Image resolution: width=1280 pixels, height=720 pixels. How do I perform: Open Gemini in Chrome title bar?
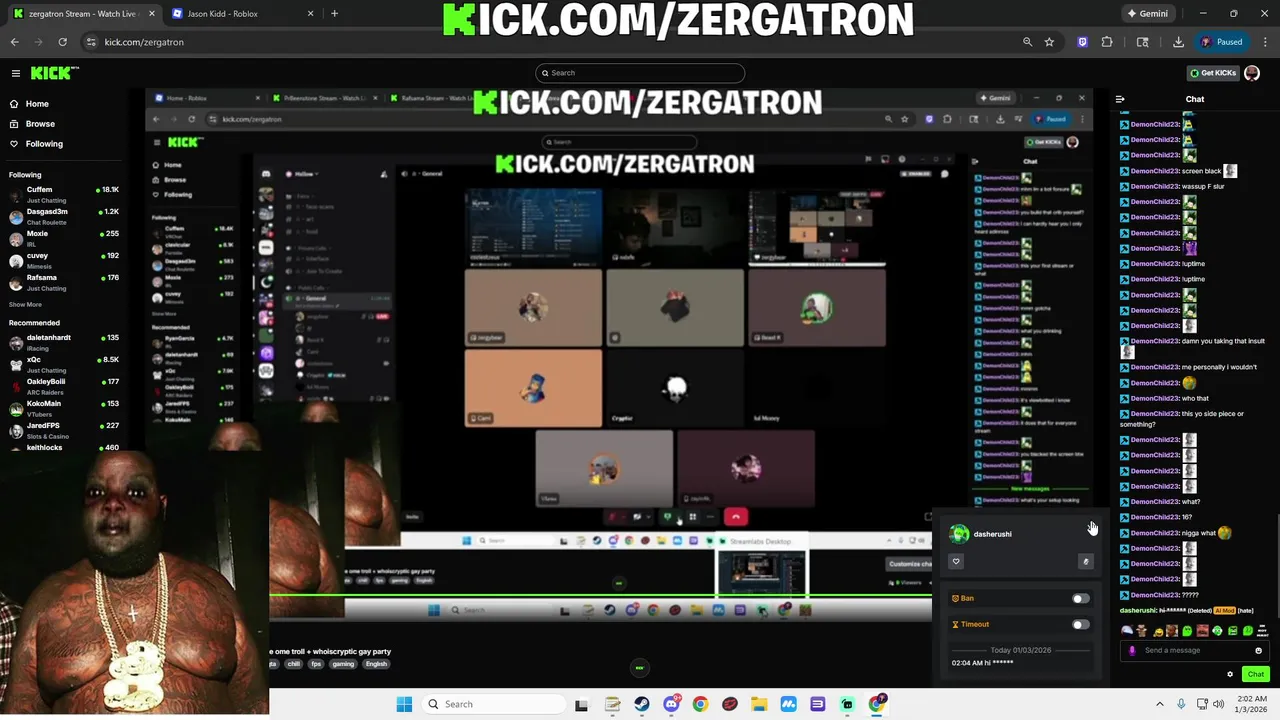[1147, 14]
